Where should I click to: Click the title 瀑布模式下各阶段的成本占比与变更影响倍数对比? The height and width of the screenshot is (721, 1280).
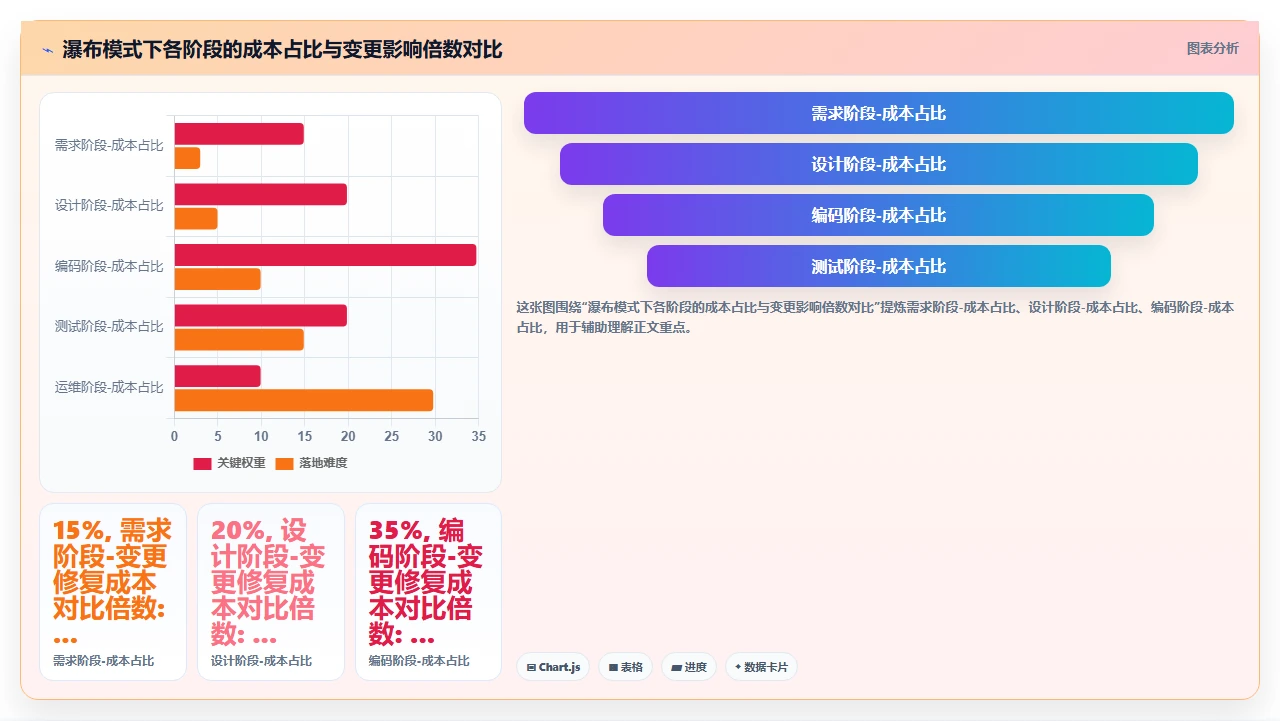point(282,49)
